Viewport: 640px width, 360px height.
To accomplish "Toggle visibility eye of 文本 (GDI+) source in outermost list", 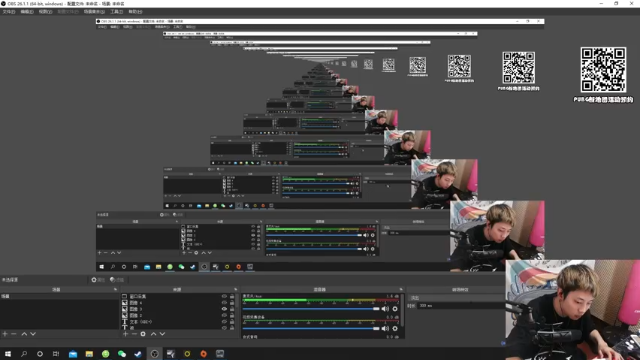I will (224, 322).
